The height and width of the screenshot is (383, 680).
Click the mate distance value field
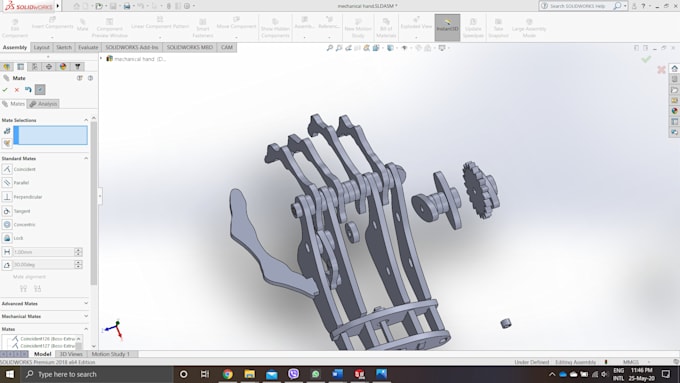[x=44, y=252]
